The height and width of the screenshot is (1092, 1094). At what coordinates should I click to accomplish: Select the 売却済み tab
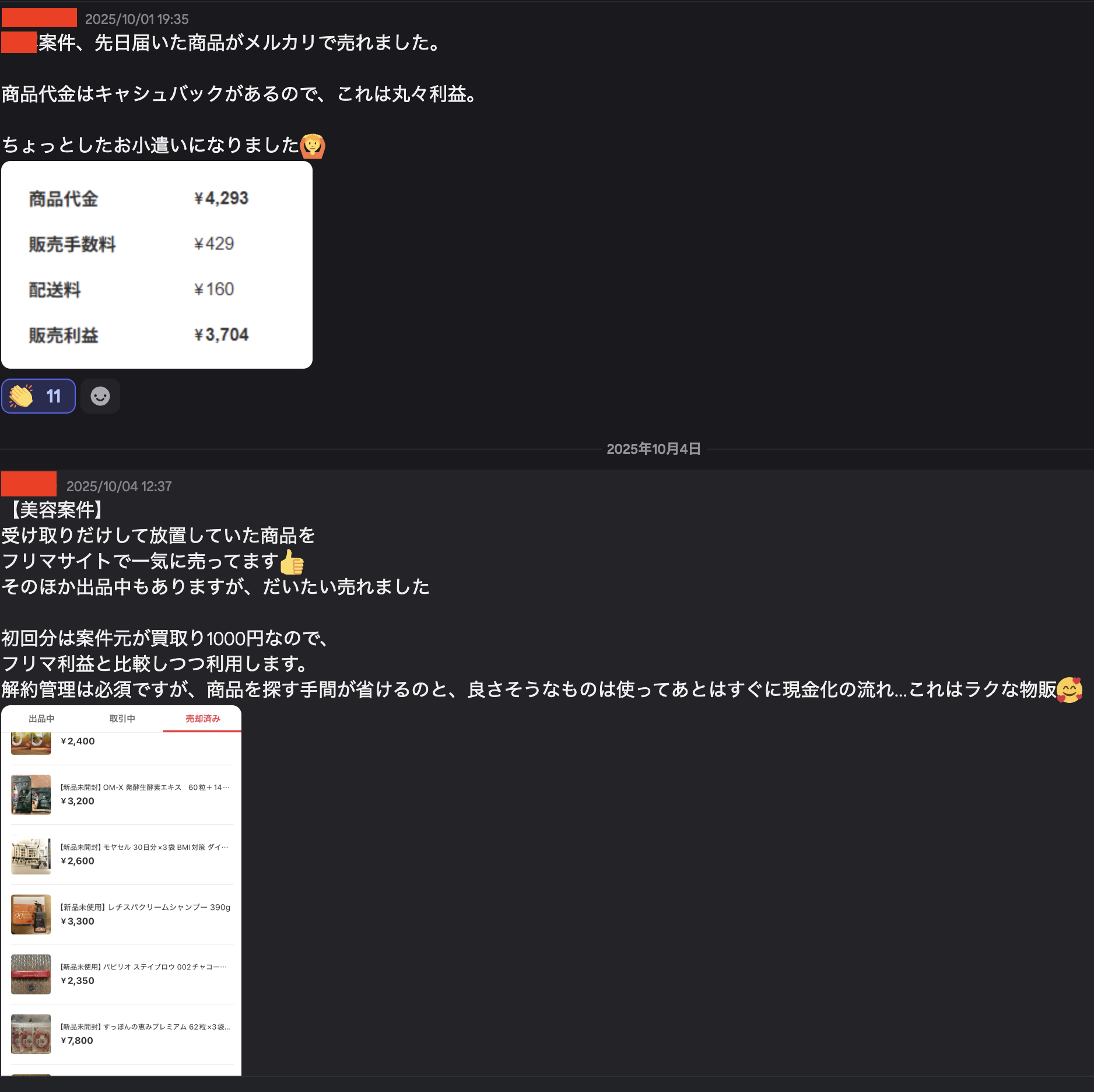pyautogui.click(x=202, y=719)
